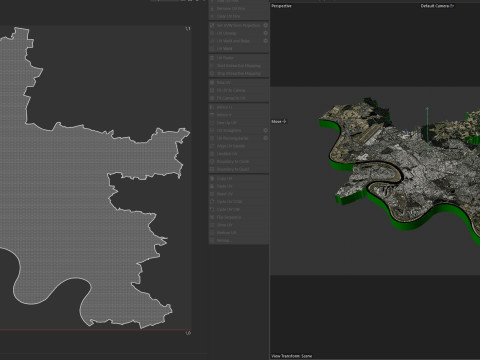Select Reset UV command

coord(238,194)
